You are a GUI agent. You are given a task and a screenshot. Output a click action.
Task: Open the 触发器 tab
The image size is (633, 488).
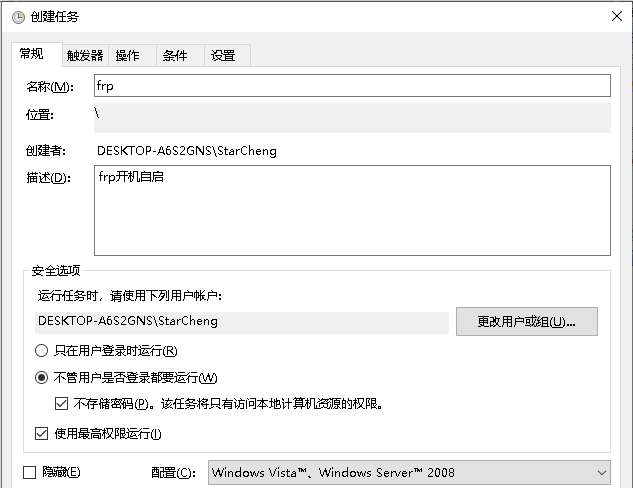pyautogui.click(x=84, y=55)
